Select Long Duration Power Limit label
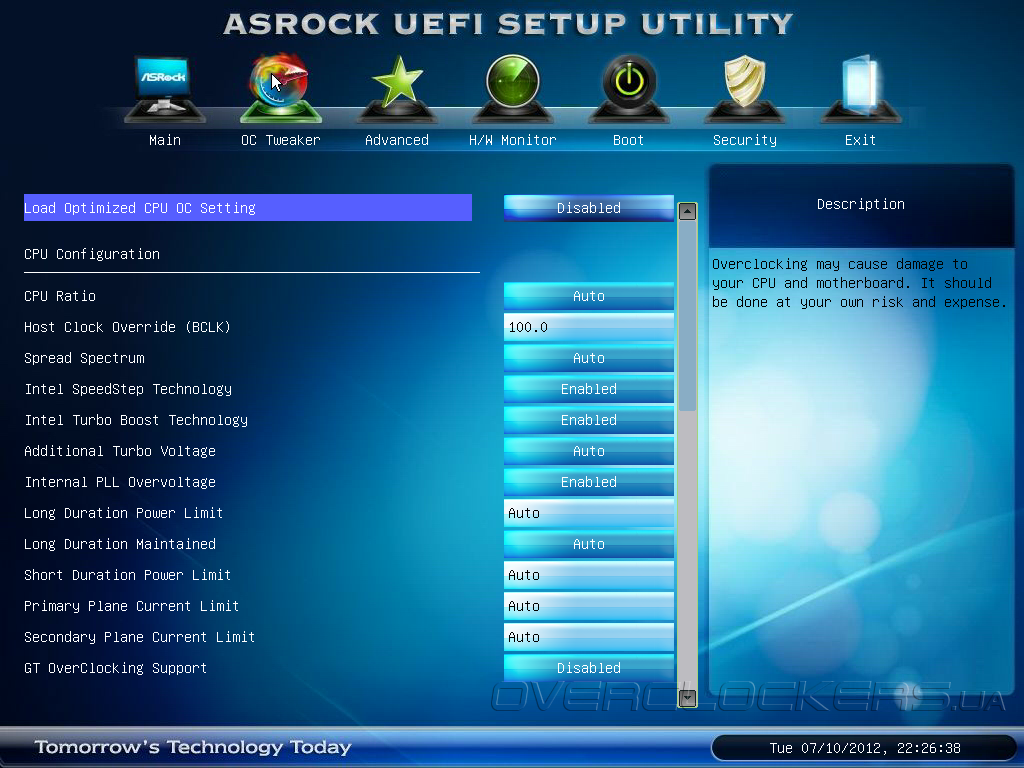1024x768 pixels. coord(123,513)
